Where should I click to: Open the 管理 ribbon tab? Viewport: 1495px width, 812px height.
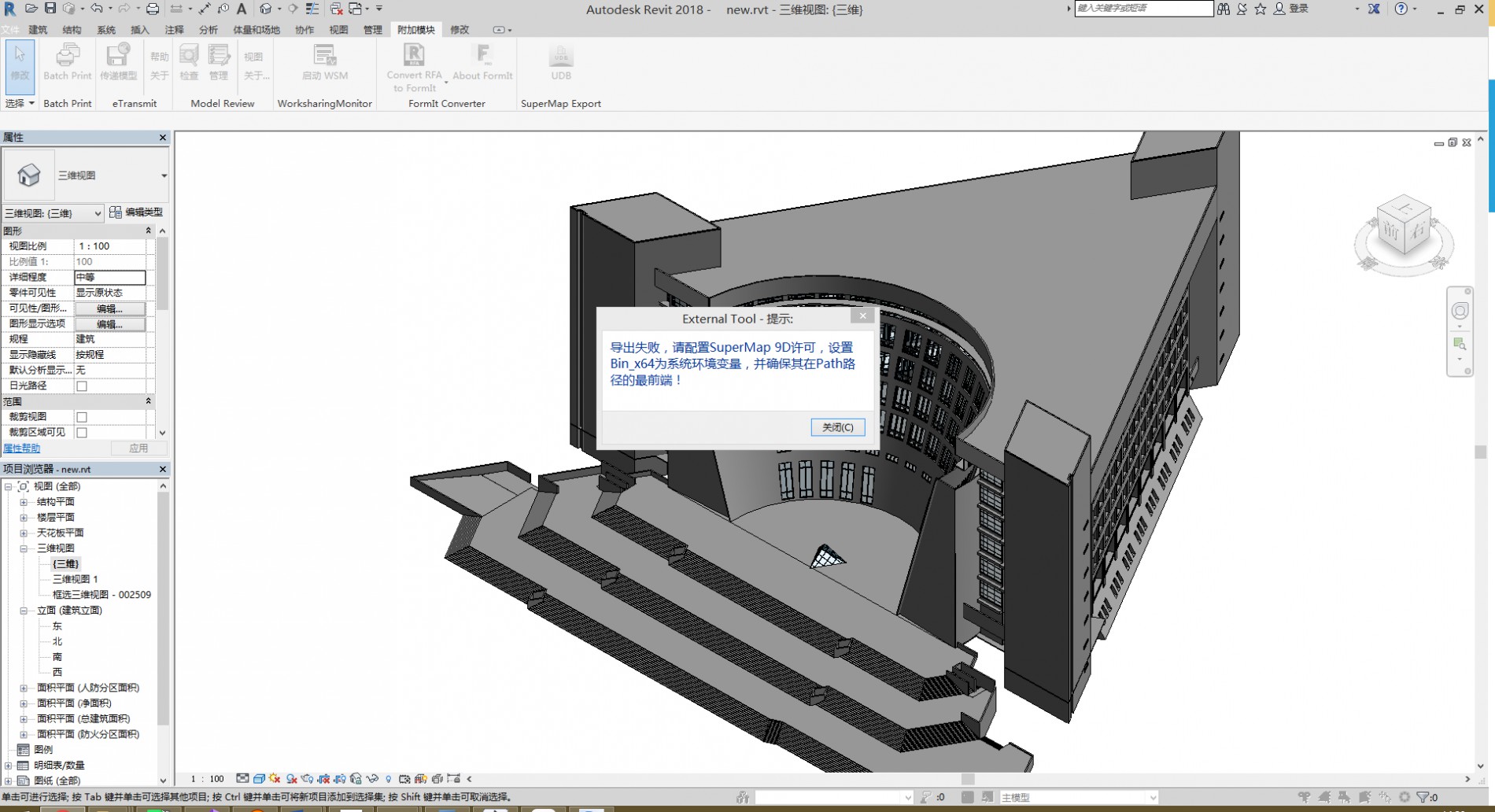[372, 30]
